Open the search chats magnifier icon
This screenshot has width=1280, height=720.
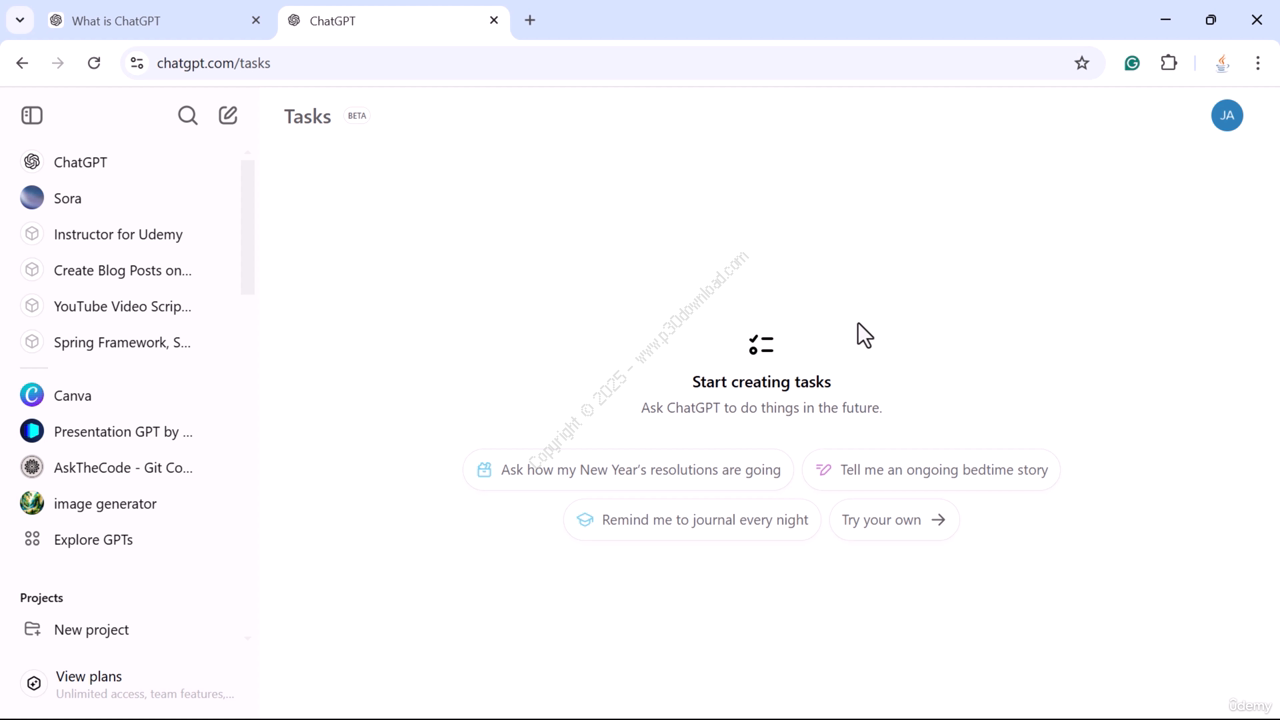point(187,115)
